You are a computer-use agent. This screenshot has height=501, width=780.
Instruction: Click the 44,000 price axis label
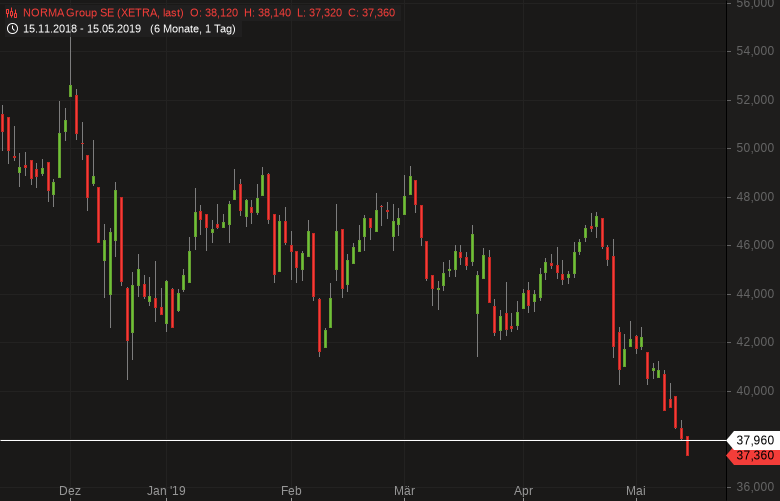(x=755, y=294)
